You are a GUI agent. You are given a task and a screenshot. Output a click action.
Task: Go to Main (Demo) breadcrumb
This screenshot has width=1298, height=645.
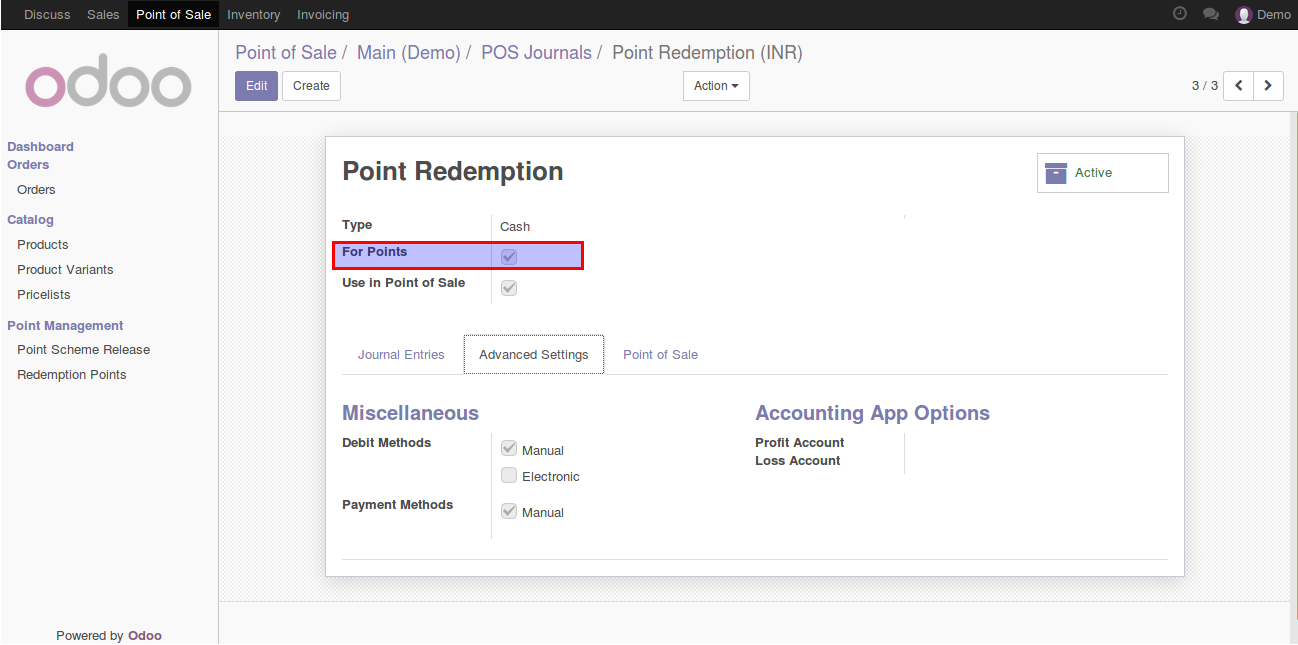[x=408, y=53]
